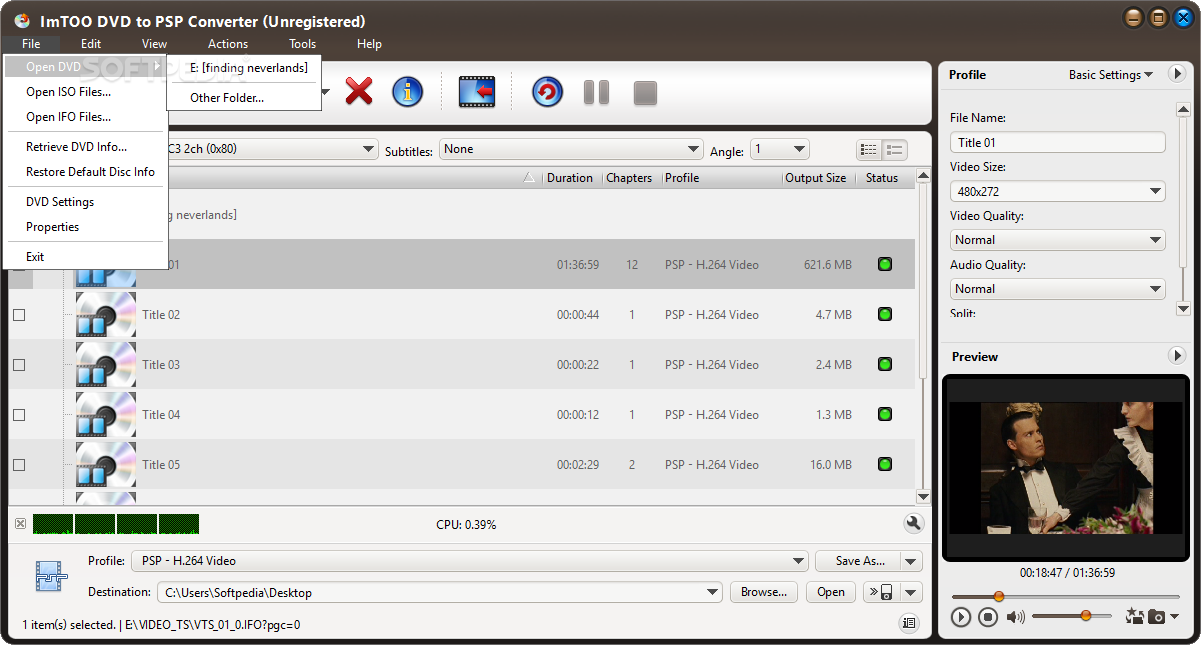Open the Edit menu
Image resolution: width=1201 pixels, height=645 pixels.
pyautogui.click(x=91, y=44)
